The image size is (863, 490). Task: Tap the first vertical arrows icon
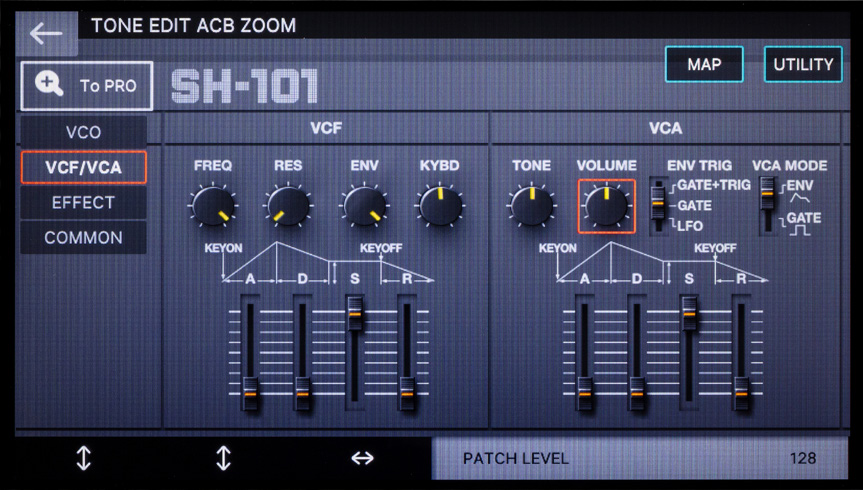[x=84, y=458]
